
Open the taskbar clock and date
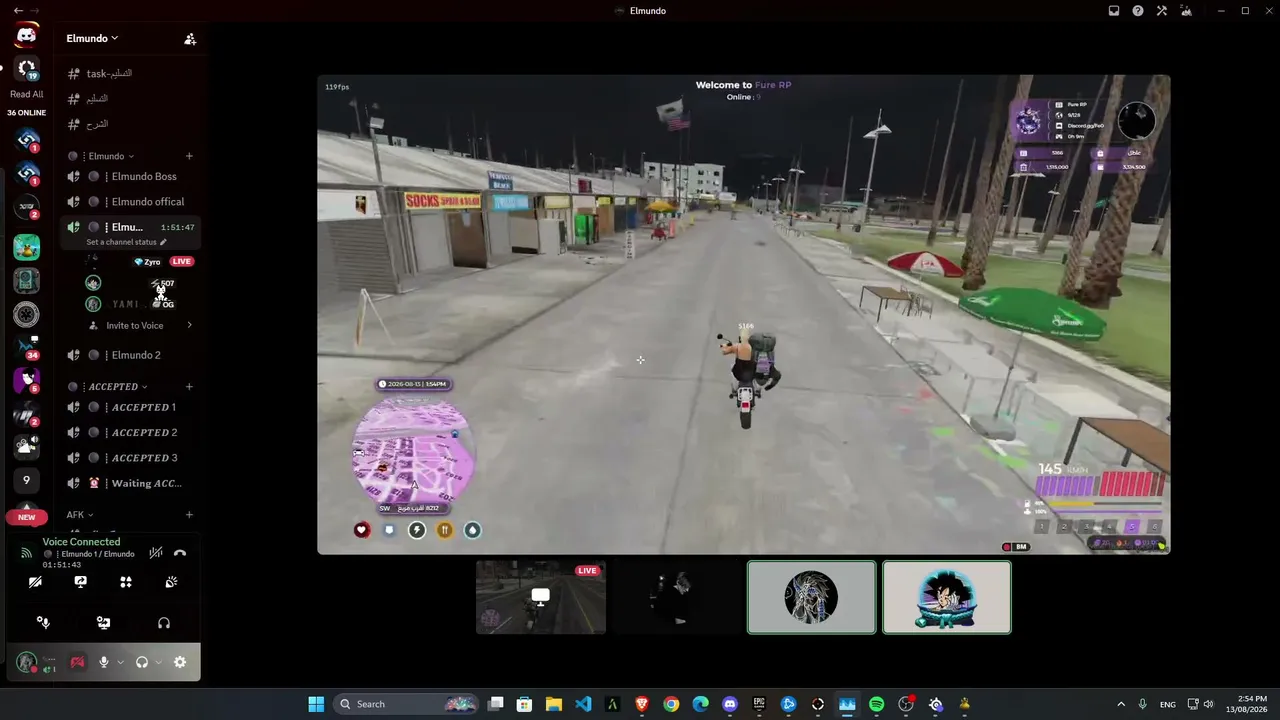click(1249, 704)
